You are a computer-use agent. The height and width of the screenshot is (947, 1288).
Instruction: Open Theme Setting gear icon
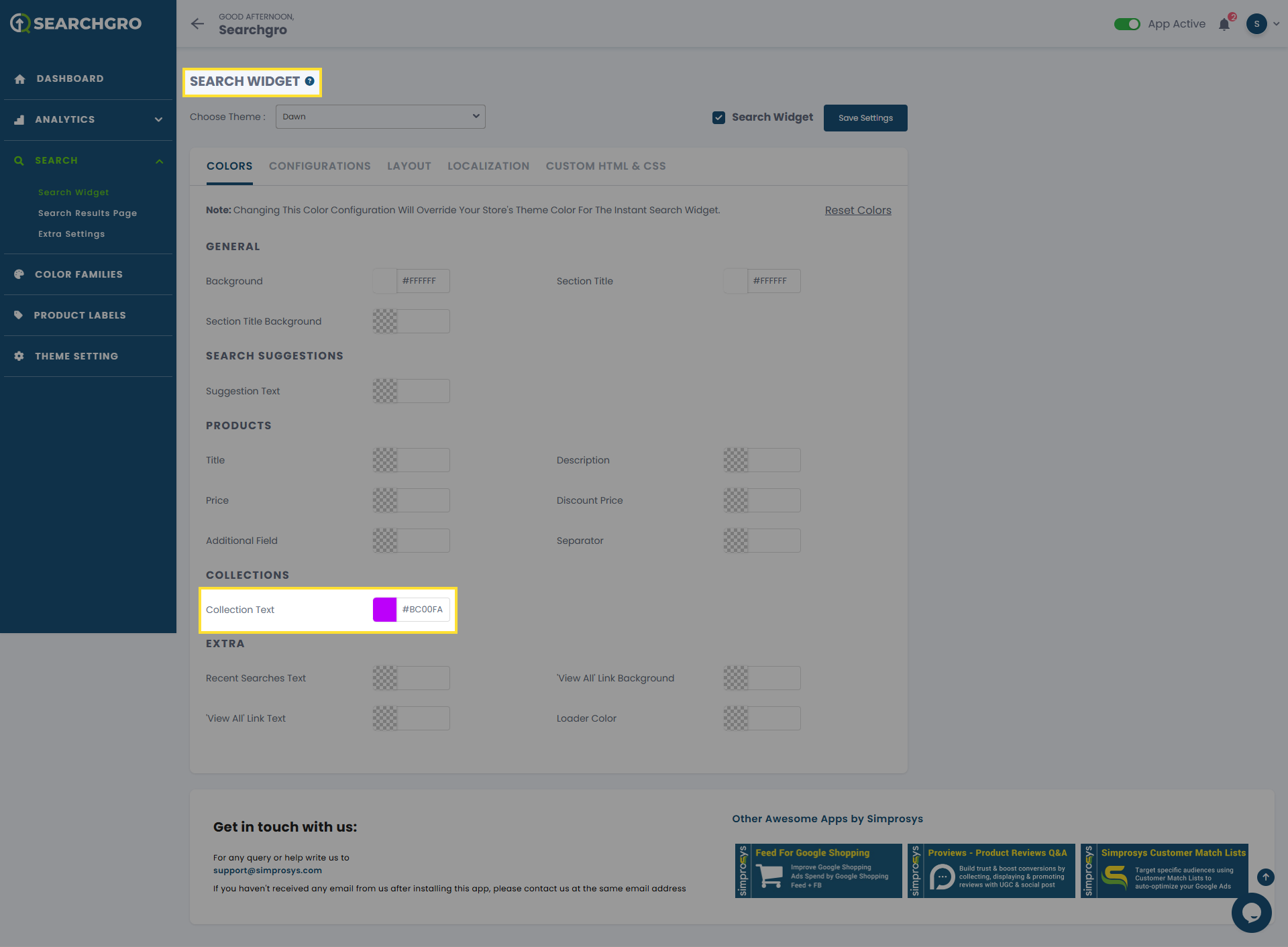point(19,356)
